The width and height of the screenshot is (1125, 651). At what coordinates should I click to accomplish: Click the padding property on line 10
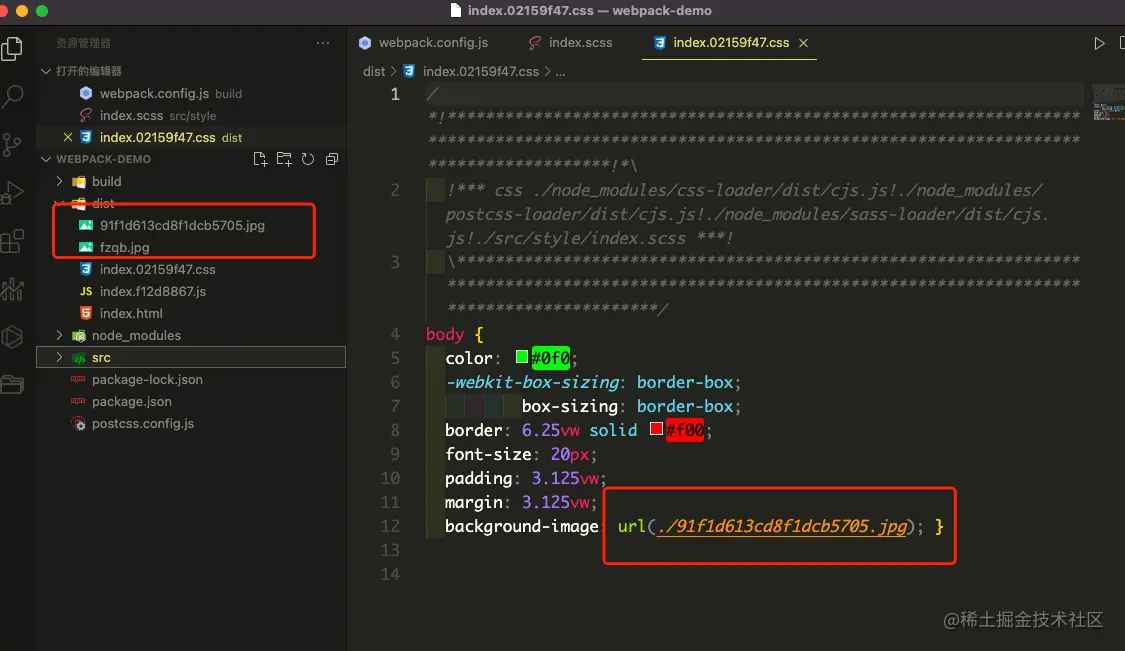(479, 479)
